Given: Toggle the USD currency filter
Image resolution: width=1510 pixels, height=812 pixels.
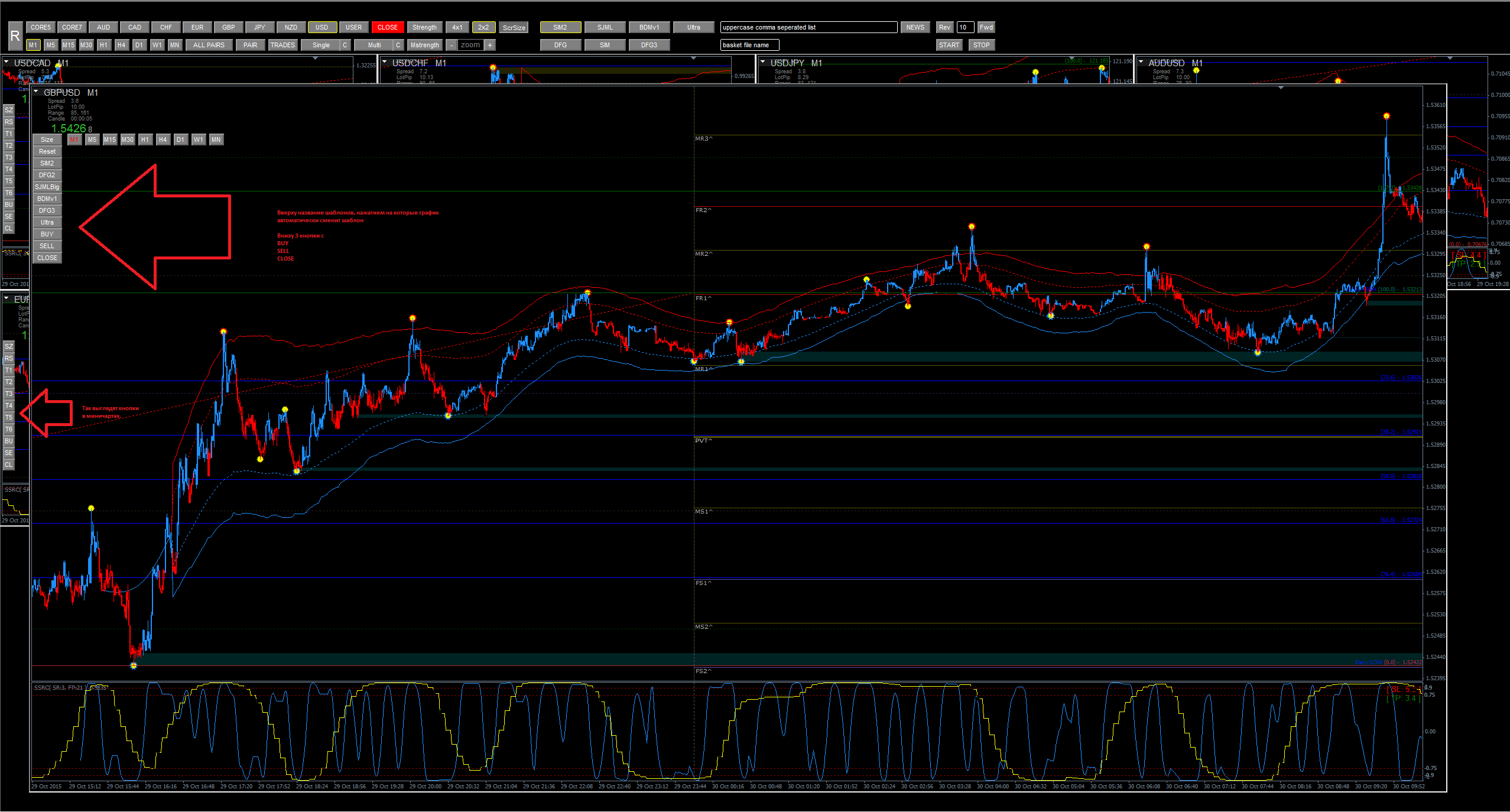Looking at the screenshot, I should coord(322,27).
